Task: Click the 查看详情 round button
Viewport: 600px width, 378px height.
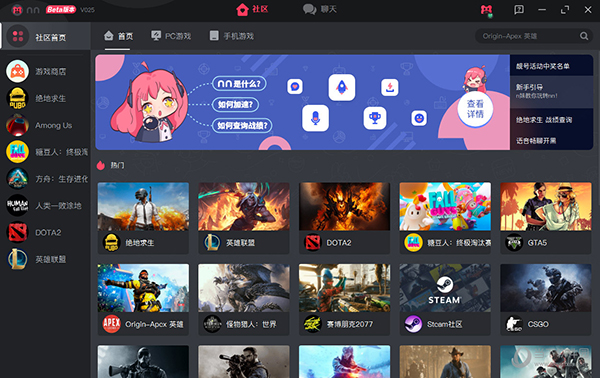Action: click(x=475, y=109)
